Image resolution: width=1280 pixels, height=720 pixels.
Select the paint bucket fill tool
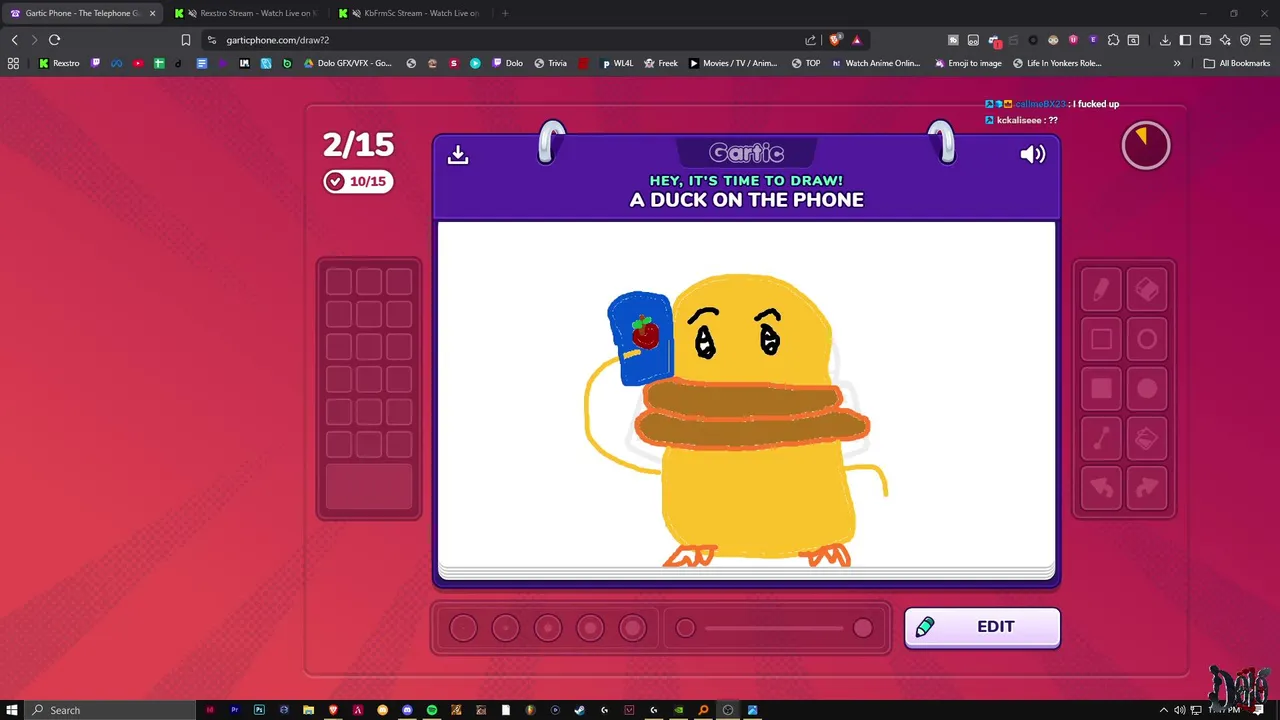click(x=1147, y=438)
